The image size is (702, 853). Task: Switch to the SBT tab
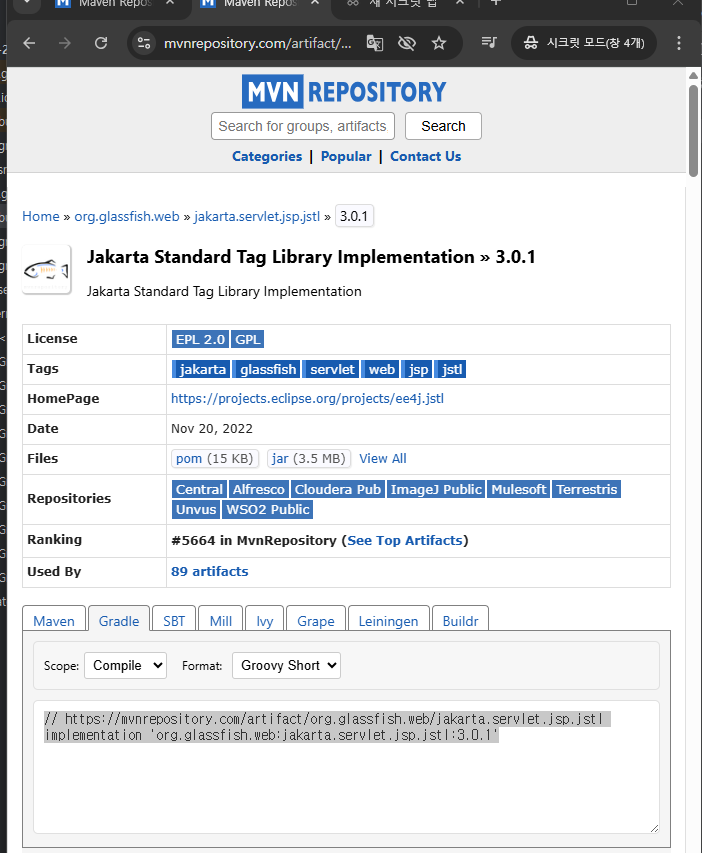(174, 619)
